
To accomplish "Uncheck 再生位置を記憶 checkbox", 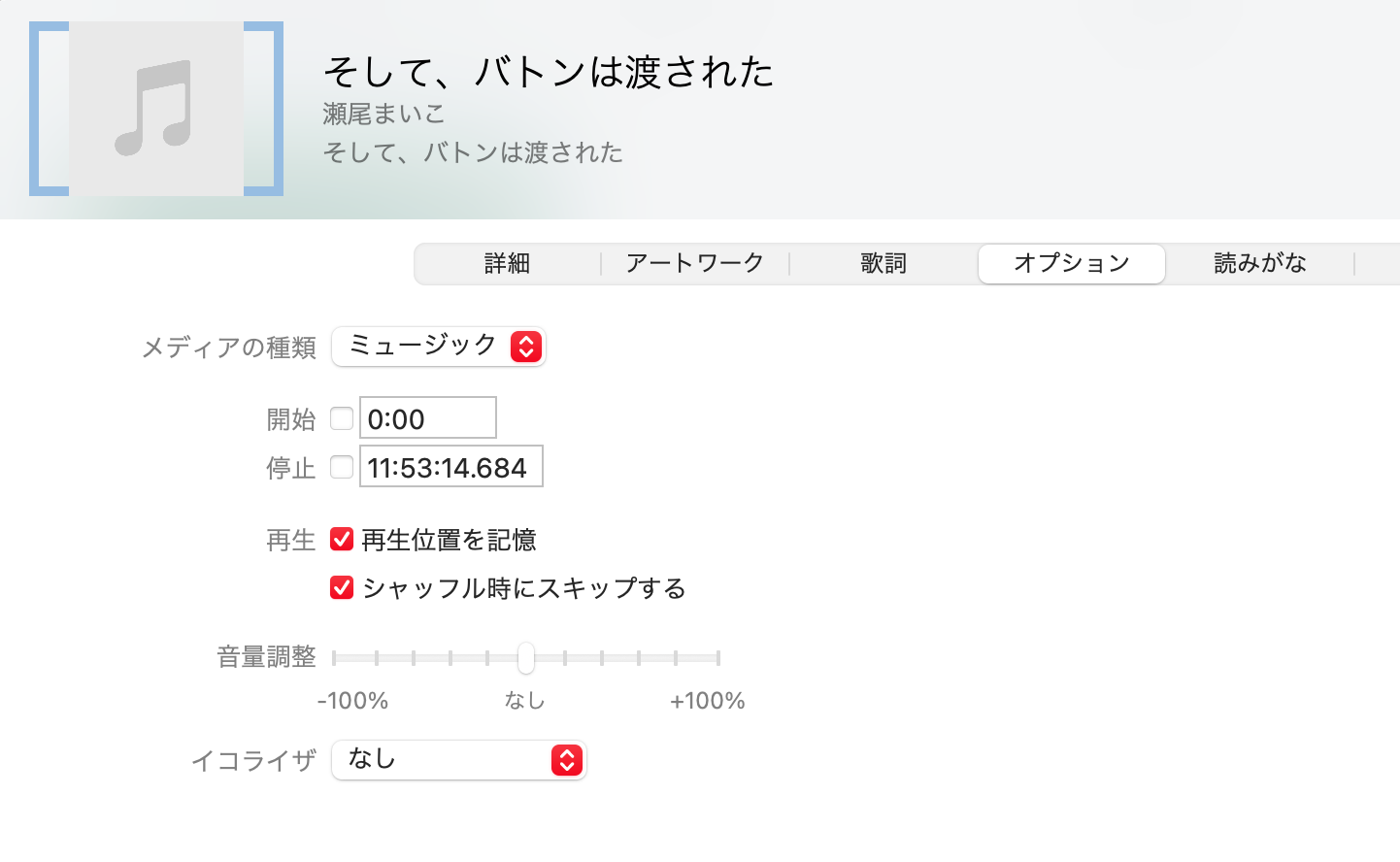I will click(342, 540).
